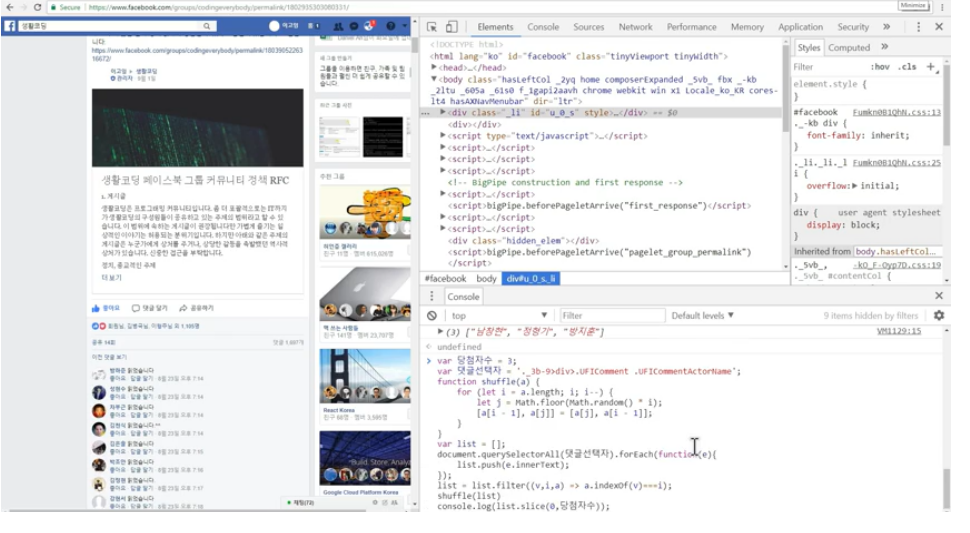This screenshot has height=533, width=970.
Task: Switch to the Elements tab
Action: click(x=495, y=27)
